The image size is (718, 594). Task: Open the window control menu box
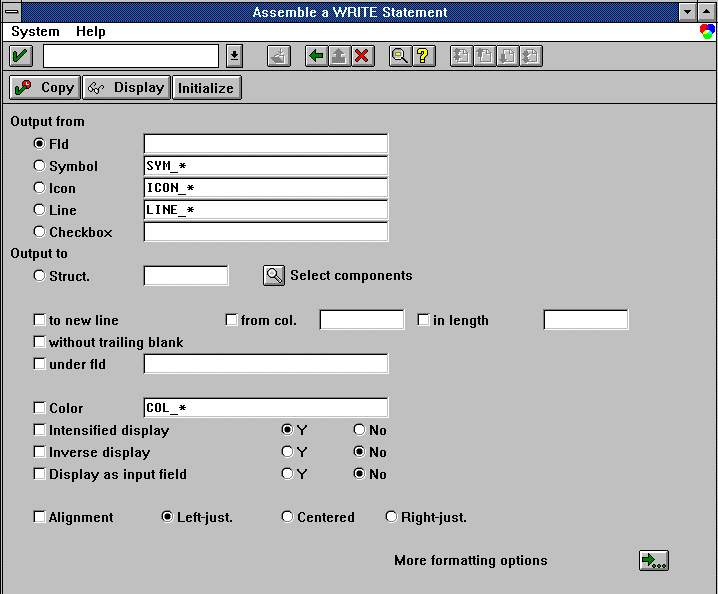pos(10,12)
